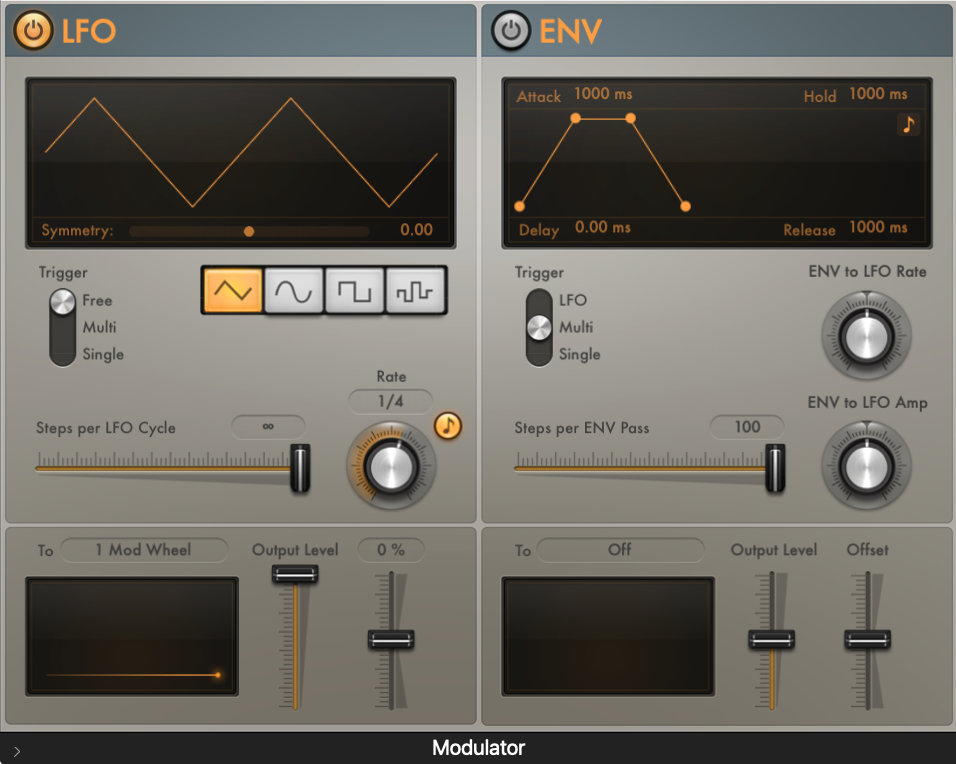Image resolution: width=956 pixels, height=764 pixels.
Task: Click the LFO Output Level fader
Action: [x=295, y=574]
